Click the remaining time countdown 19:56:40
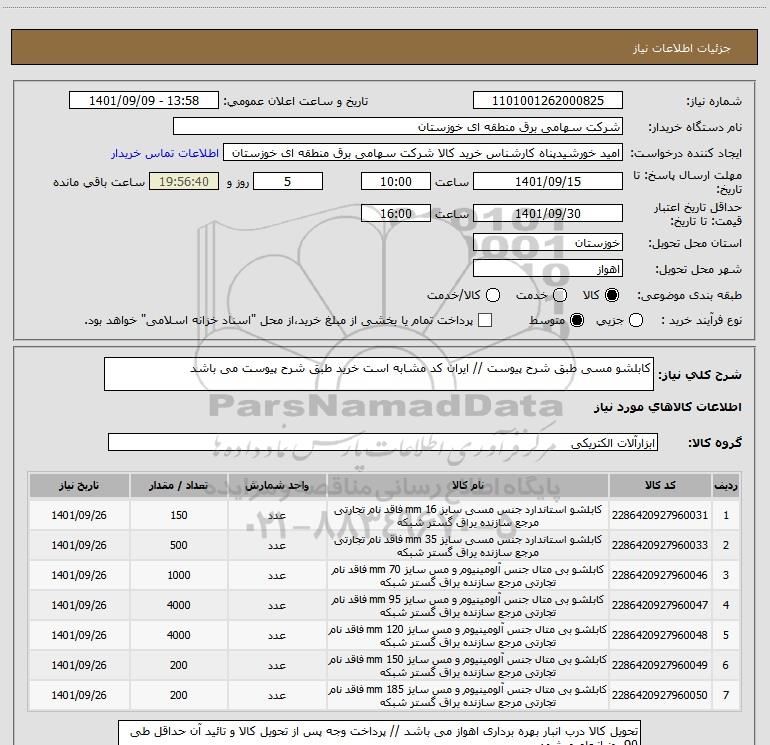 182,182
